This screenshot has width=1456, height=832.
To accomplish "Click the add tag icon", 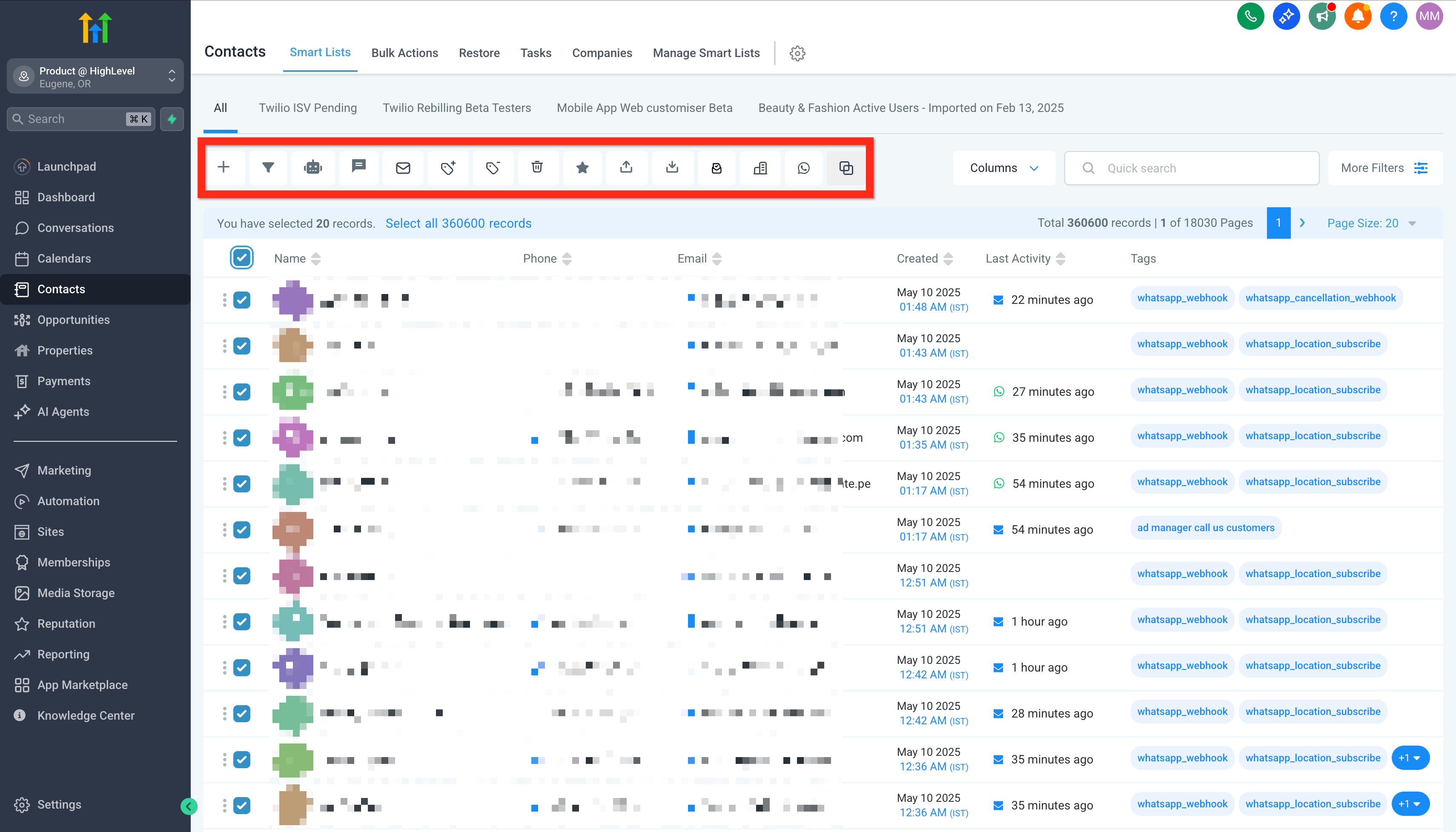I will click(447, 167).
